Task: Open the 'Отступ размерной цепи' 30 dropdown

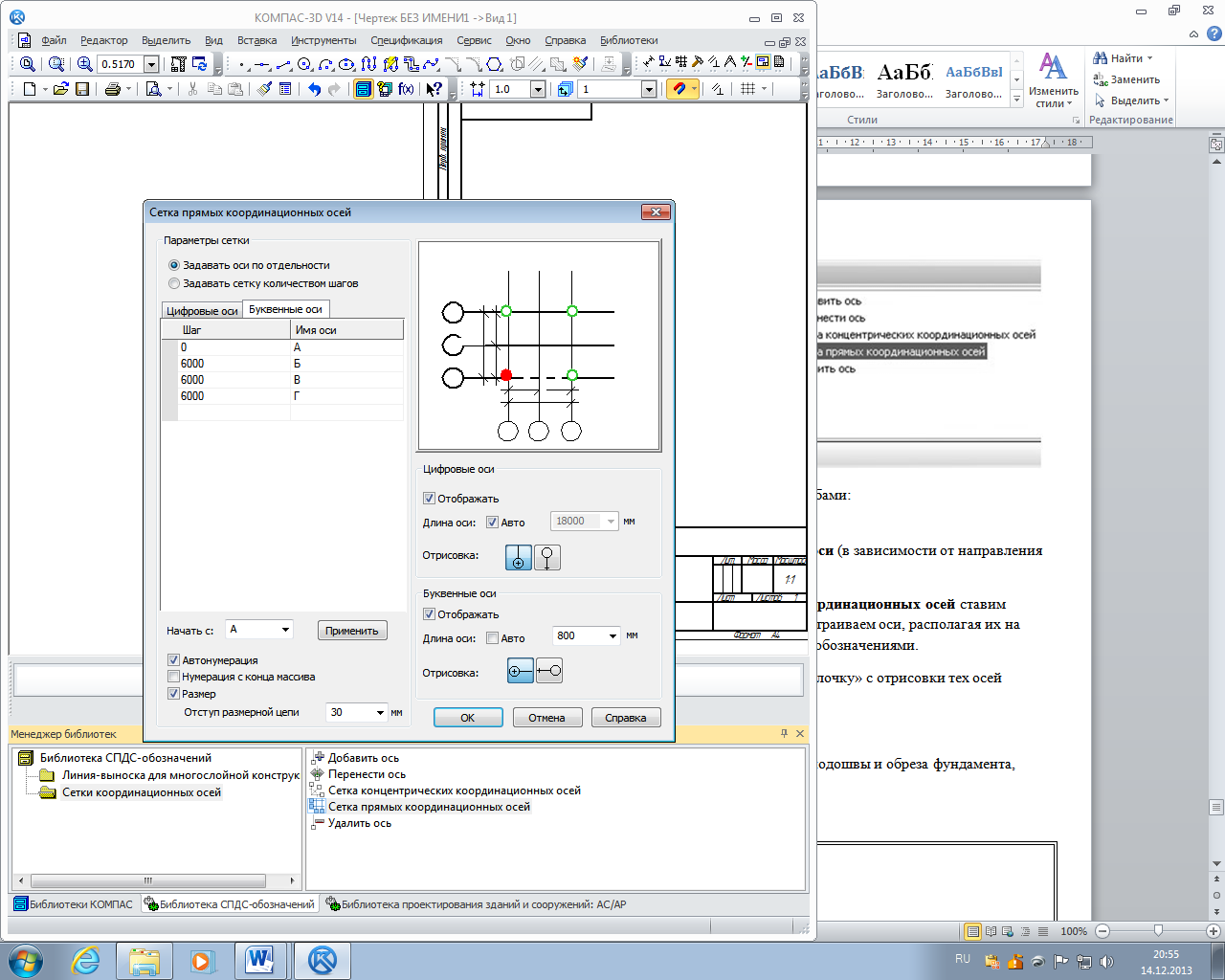Action: click(x=380, y=712)
